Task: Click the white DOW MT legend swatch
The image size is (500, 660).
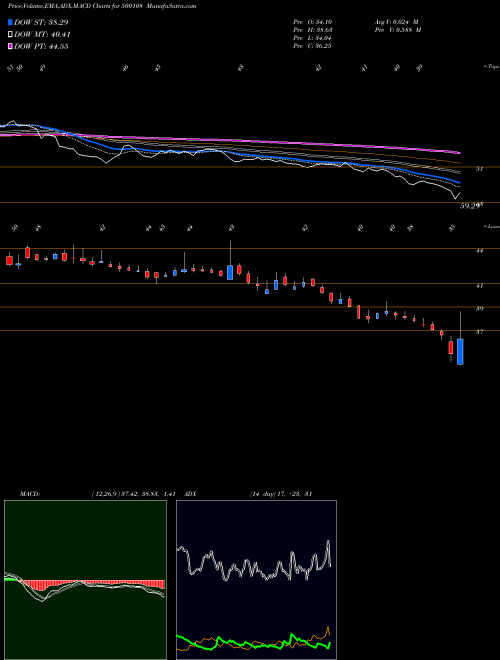Action: coord(10,35)
